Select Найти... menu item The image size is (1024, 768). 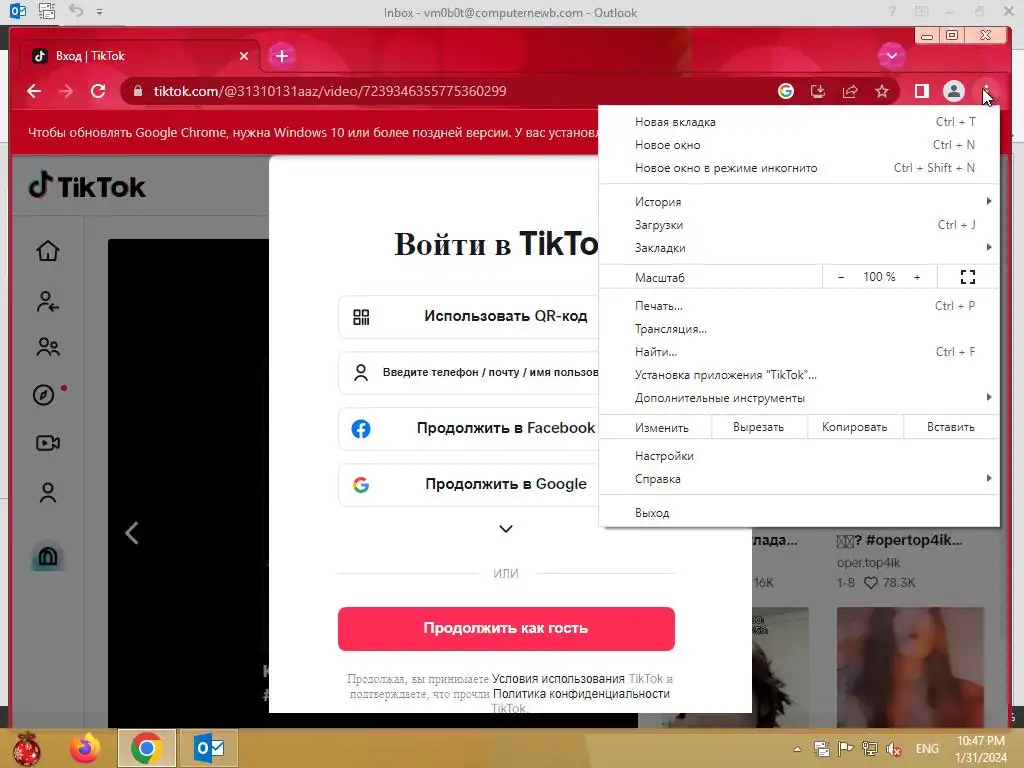coord(799,352)
